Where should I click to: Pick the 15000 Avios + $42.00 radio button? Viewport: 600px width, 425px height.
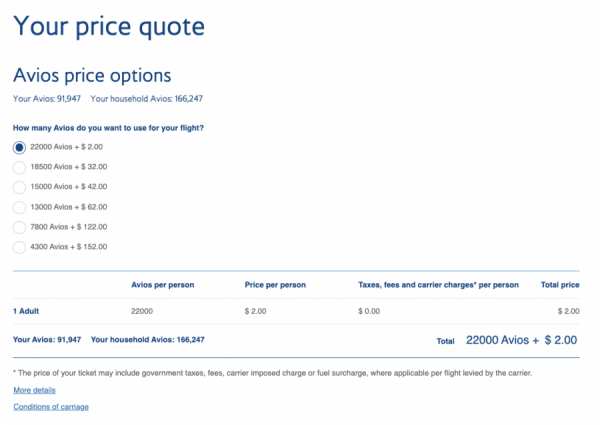point(19,187)
